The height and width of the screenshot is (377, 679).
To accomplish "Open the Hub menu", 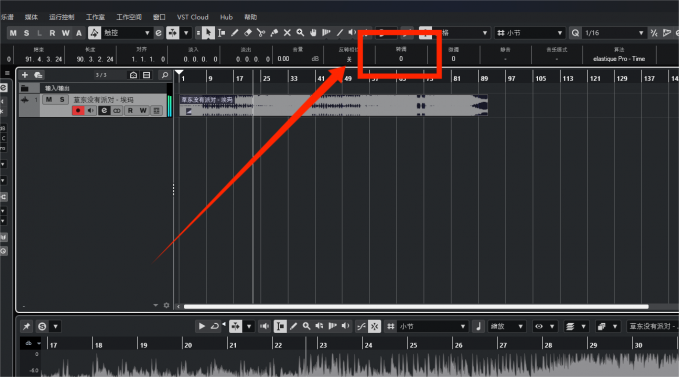I will point(226,17).
